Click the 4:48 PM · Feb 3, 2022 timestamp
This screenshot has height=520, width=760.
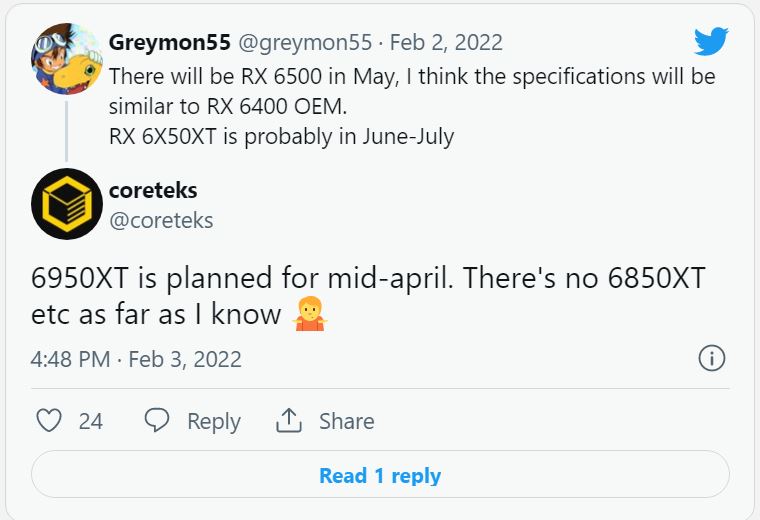(x=136, y=360)
